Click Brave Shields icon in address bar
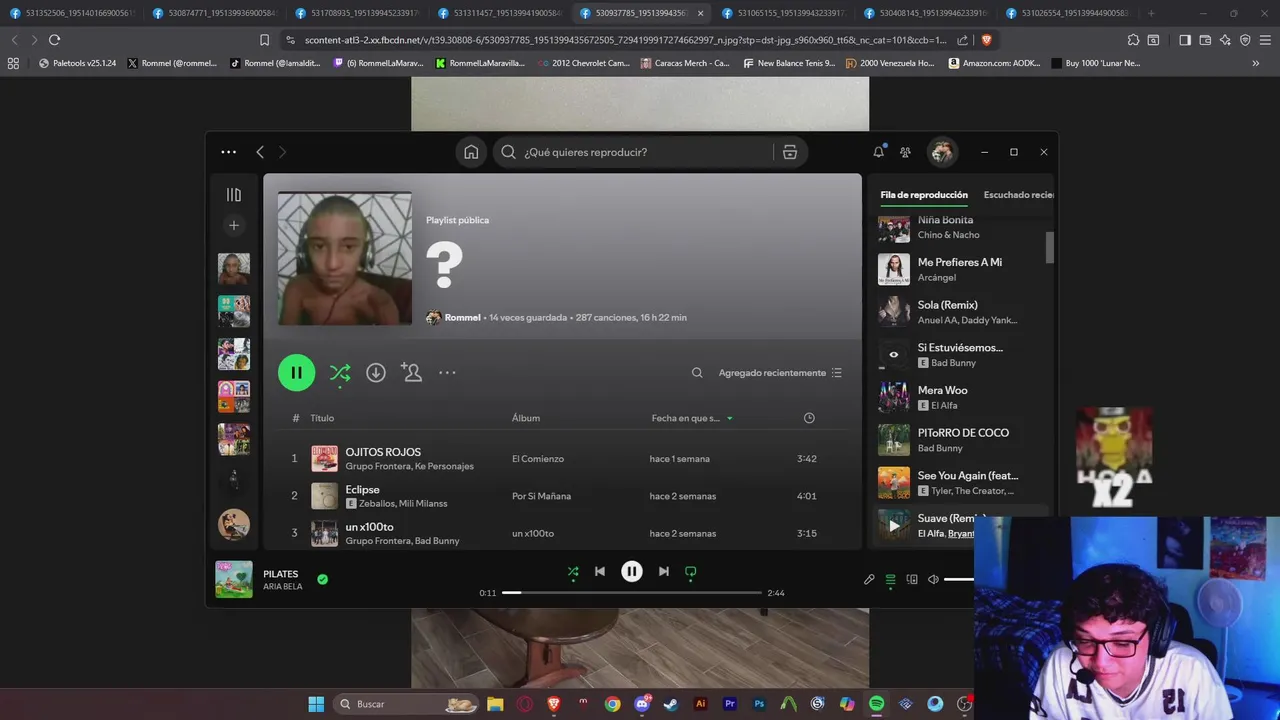The width and height of the screenshot is (1280, 720). coord(986,40)
